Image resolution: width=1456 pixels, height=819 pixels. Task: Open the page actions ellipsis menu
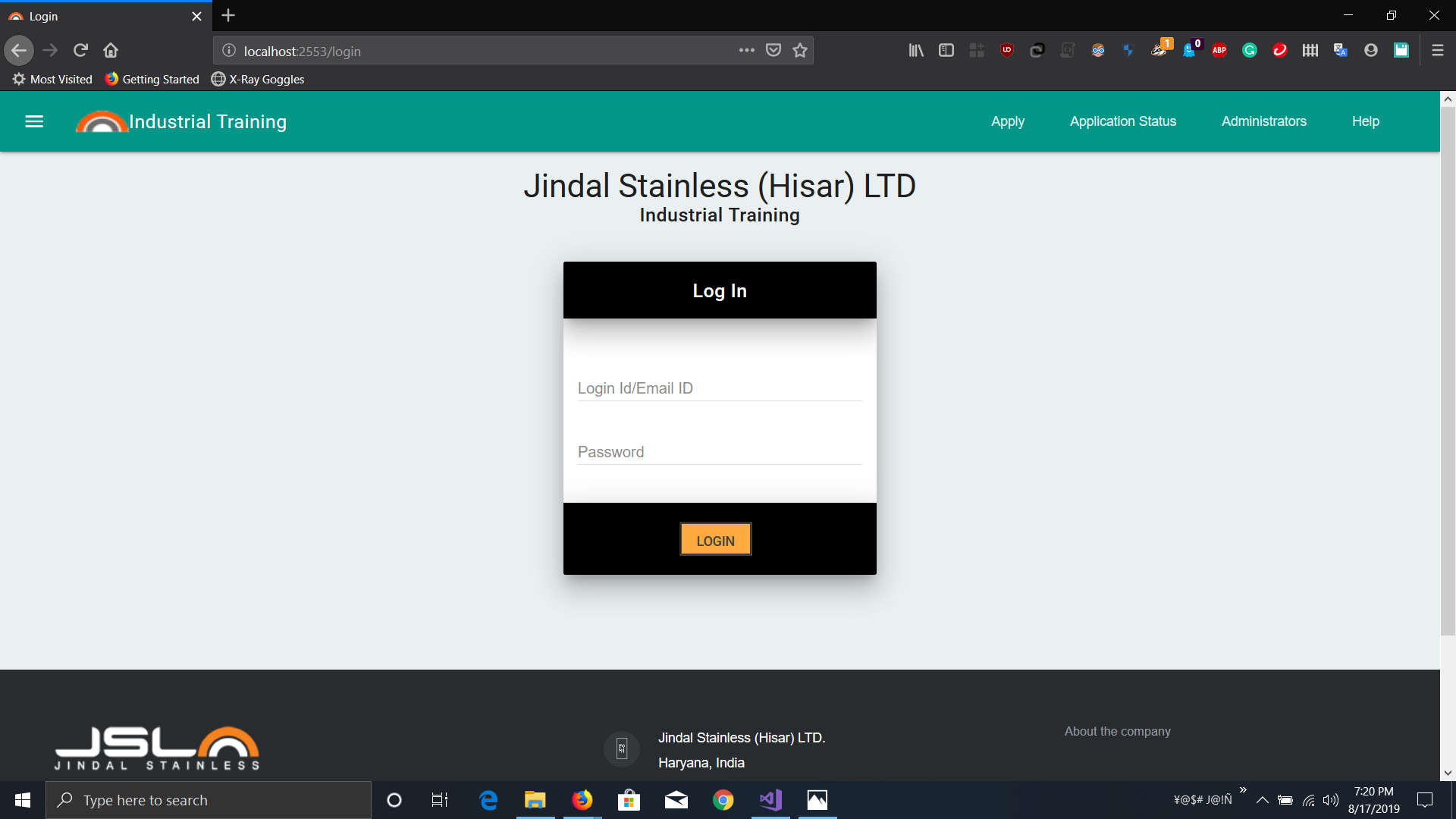pyautogui.click(x=747, y=50)
